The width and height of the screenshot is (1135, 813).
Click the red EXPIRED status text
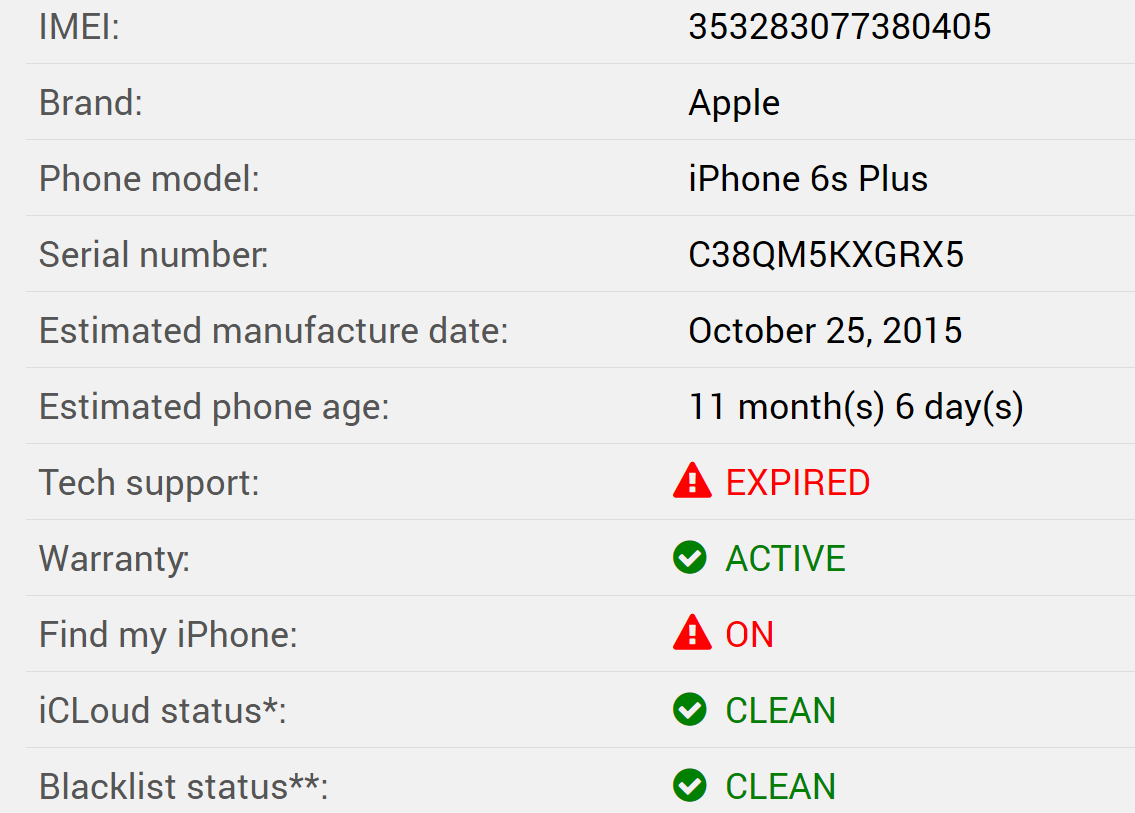pos(797,483)
